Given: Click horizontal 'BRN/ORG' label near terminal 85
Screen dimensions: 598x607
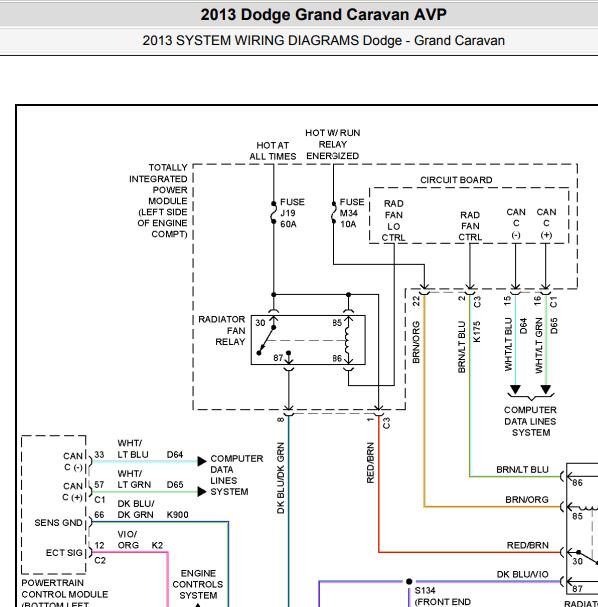Looking at the screenshot, I should [527, 500].
